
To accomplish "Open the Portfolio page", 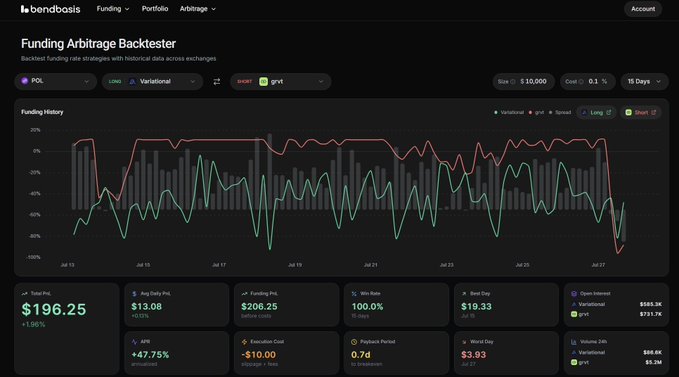I will pyautogui.click(x=155, y=9).
